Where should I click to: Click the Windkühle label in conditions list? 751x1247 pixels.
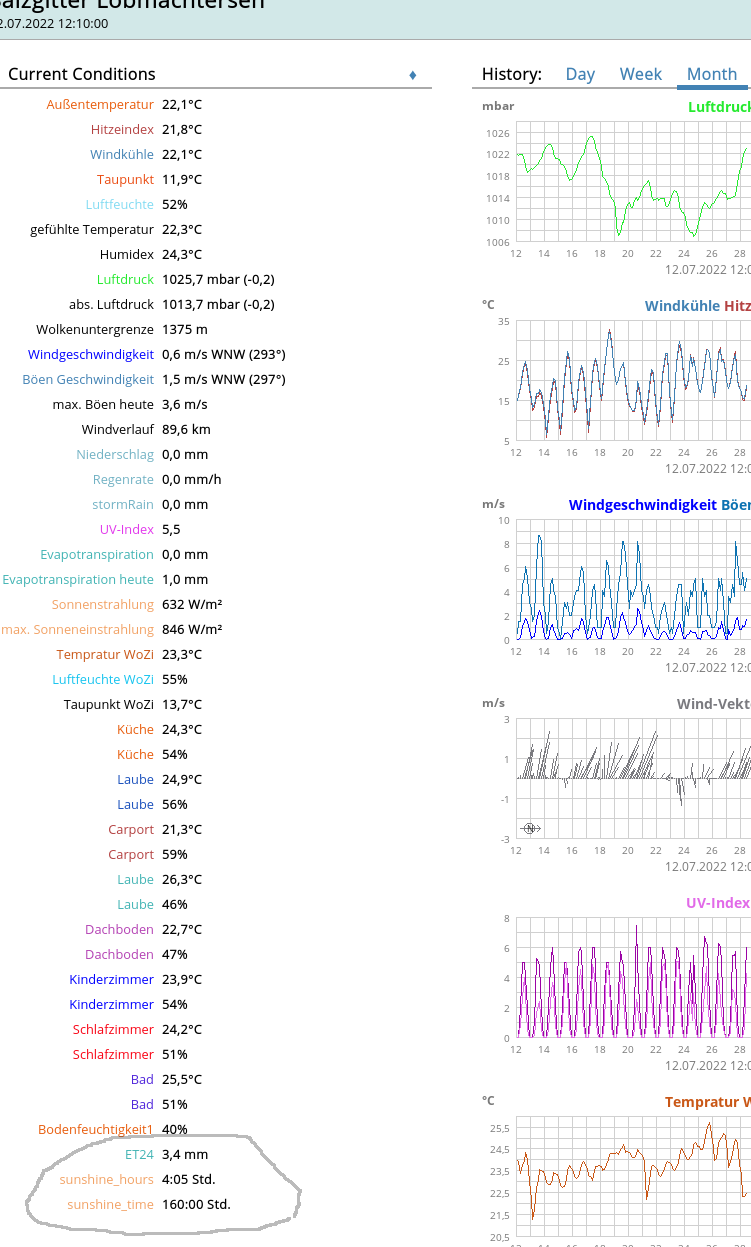click(122, 154)
